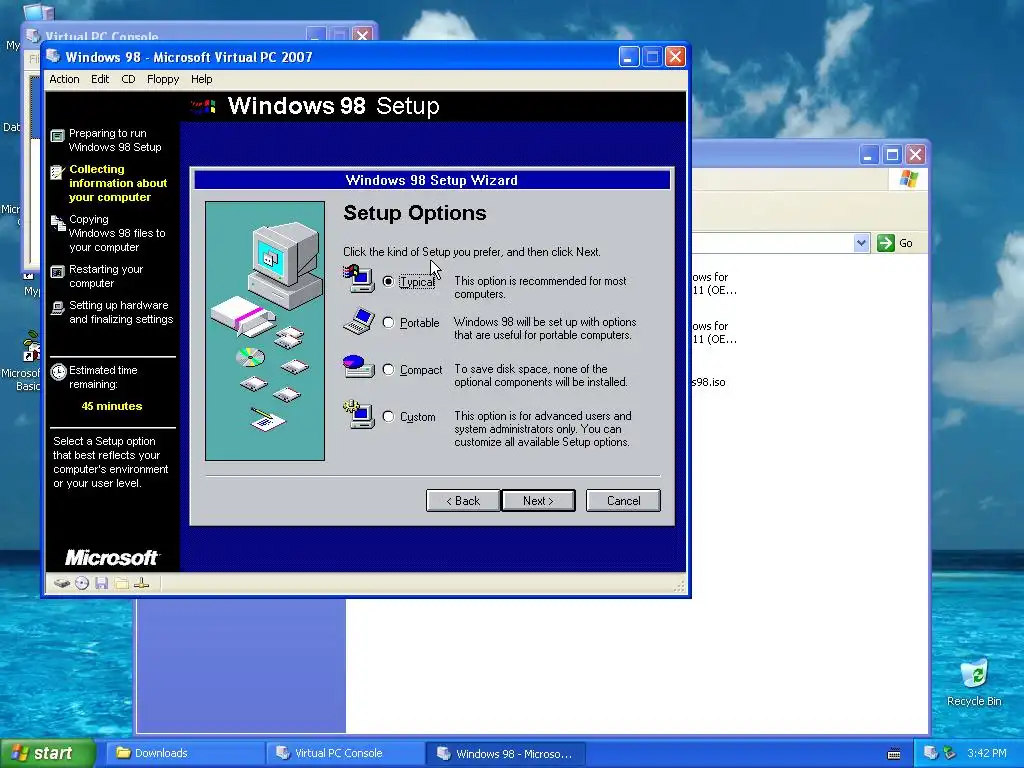Select the Custom setup radio button
The width and height of the screenshot is (1024, 768).
pyautogui.click(x=389, y=417)
